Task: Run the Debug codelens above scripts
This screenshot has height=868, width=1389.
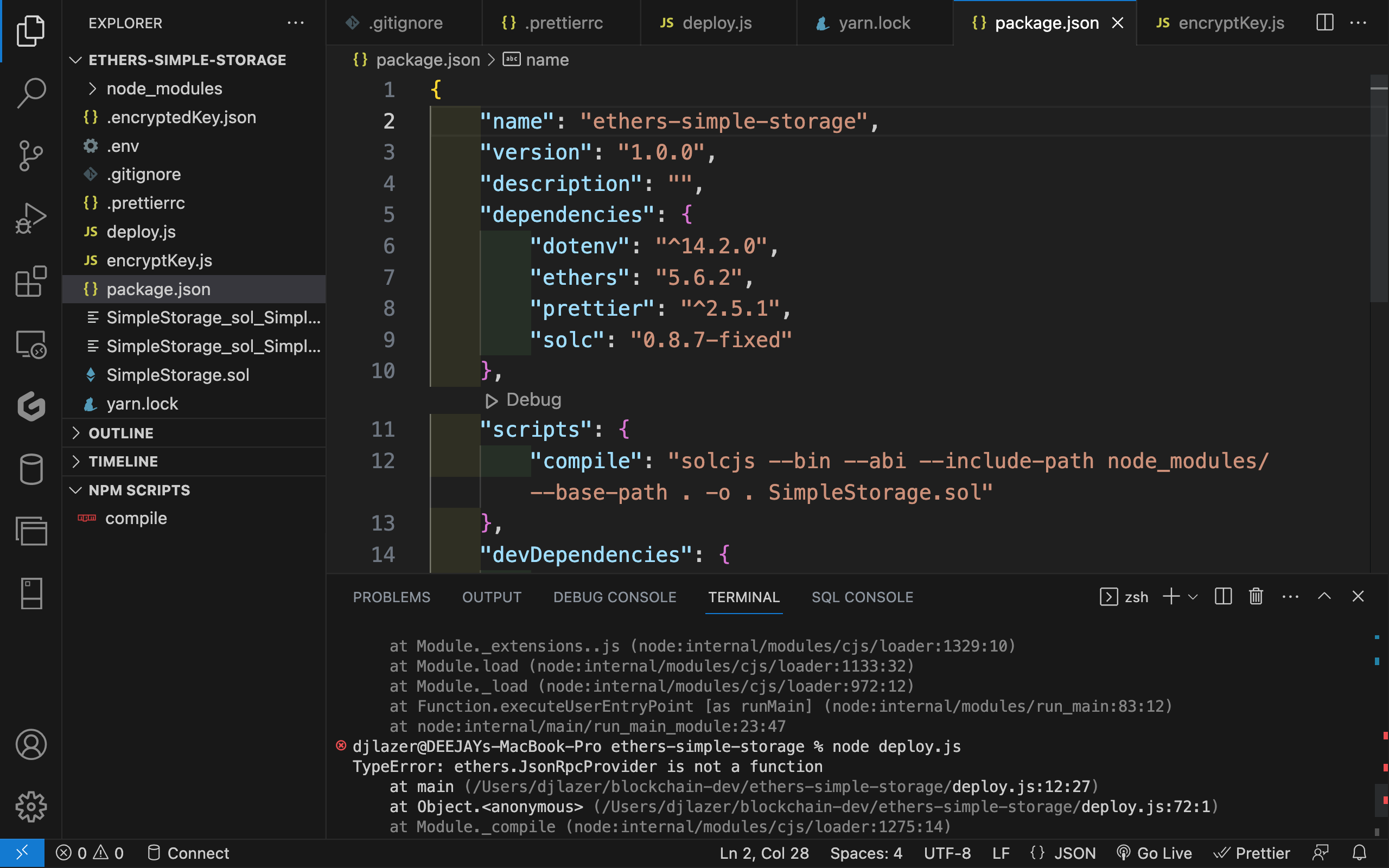Action: tap(523, 400)
